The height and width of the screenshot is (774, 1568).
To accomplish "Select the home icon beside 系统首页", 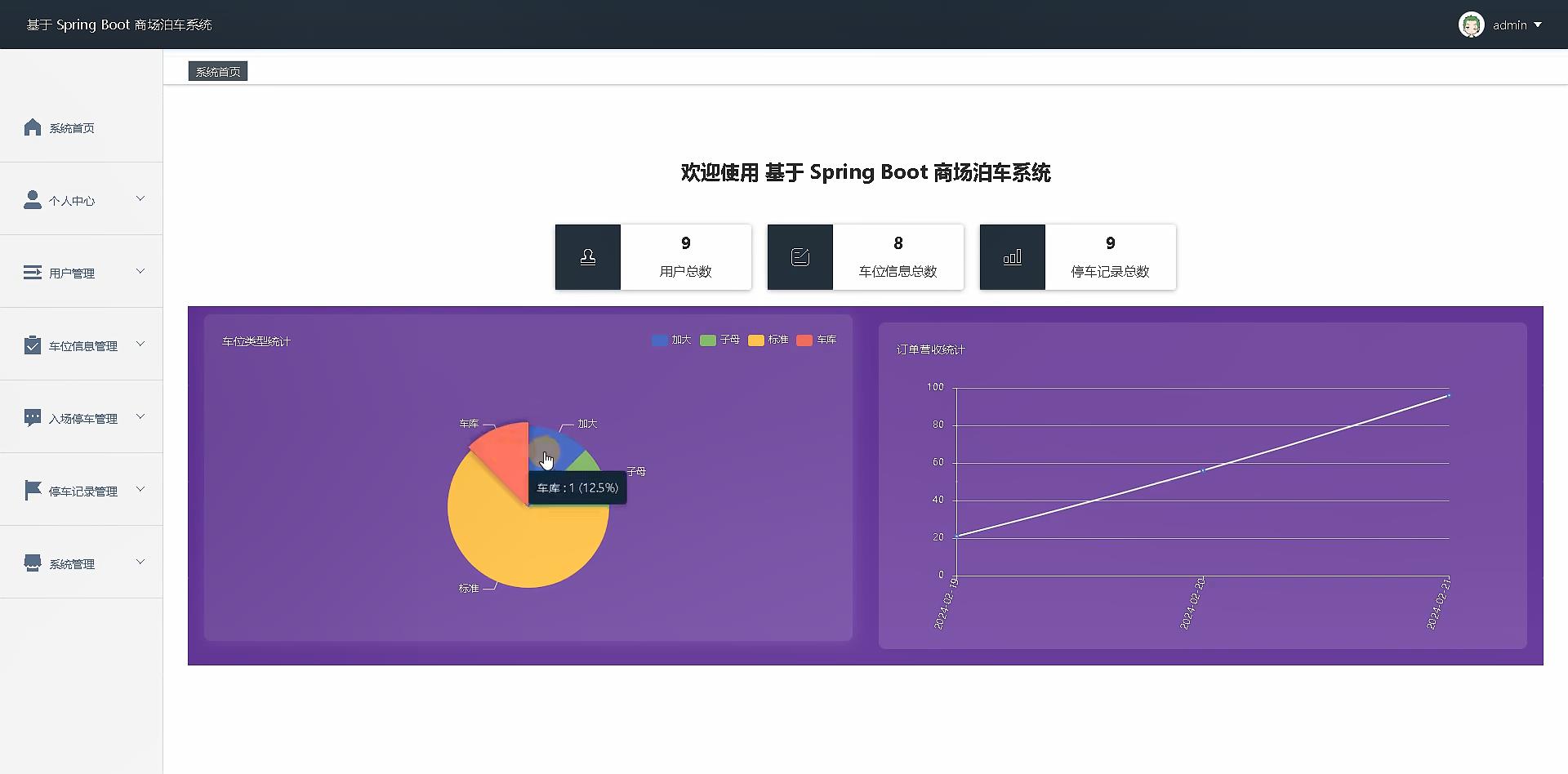I will pos(33,127).
